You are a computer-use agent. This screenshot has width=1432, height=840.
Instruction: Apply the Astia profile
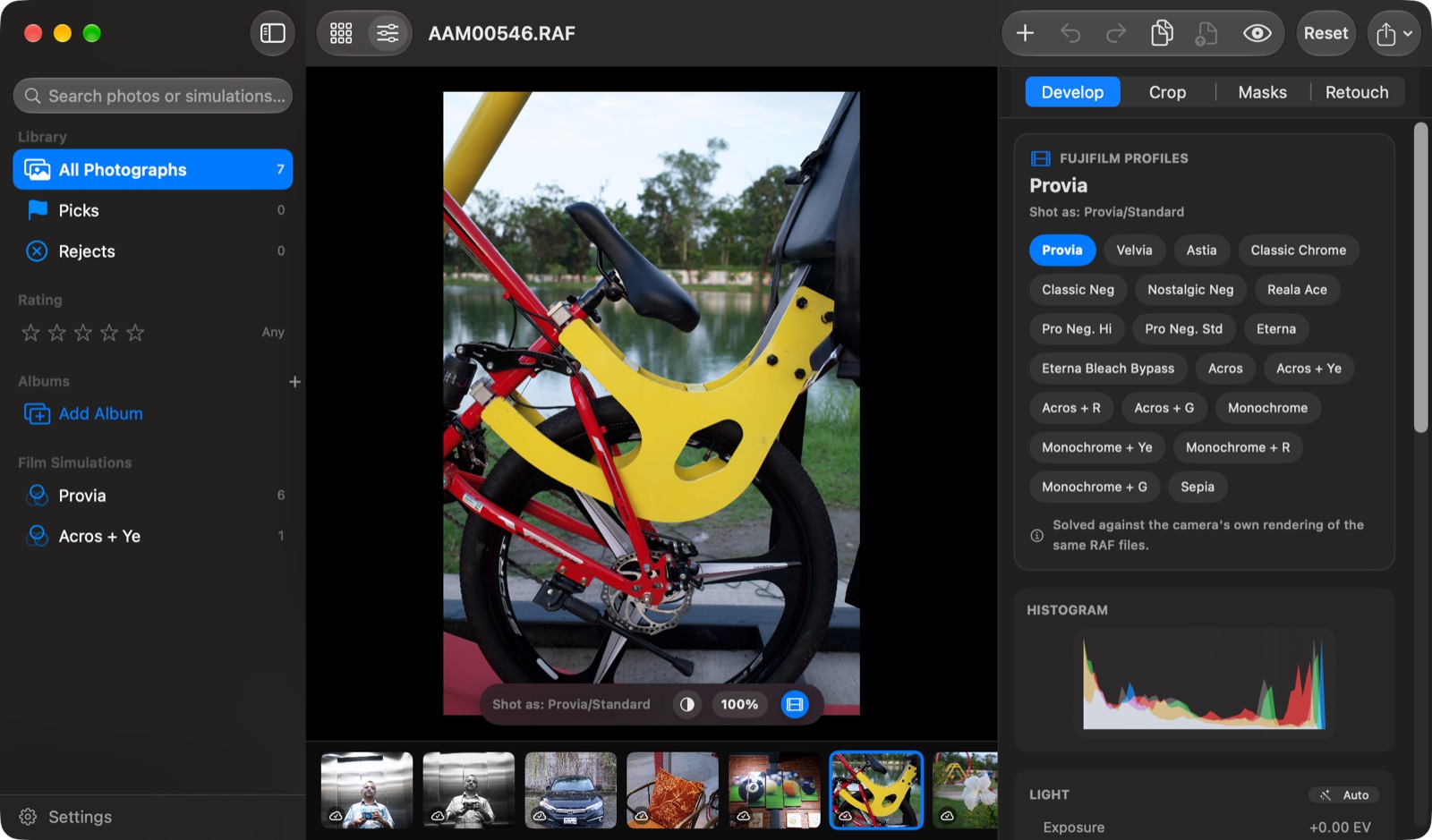(x=1201, y=250)
